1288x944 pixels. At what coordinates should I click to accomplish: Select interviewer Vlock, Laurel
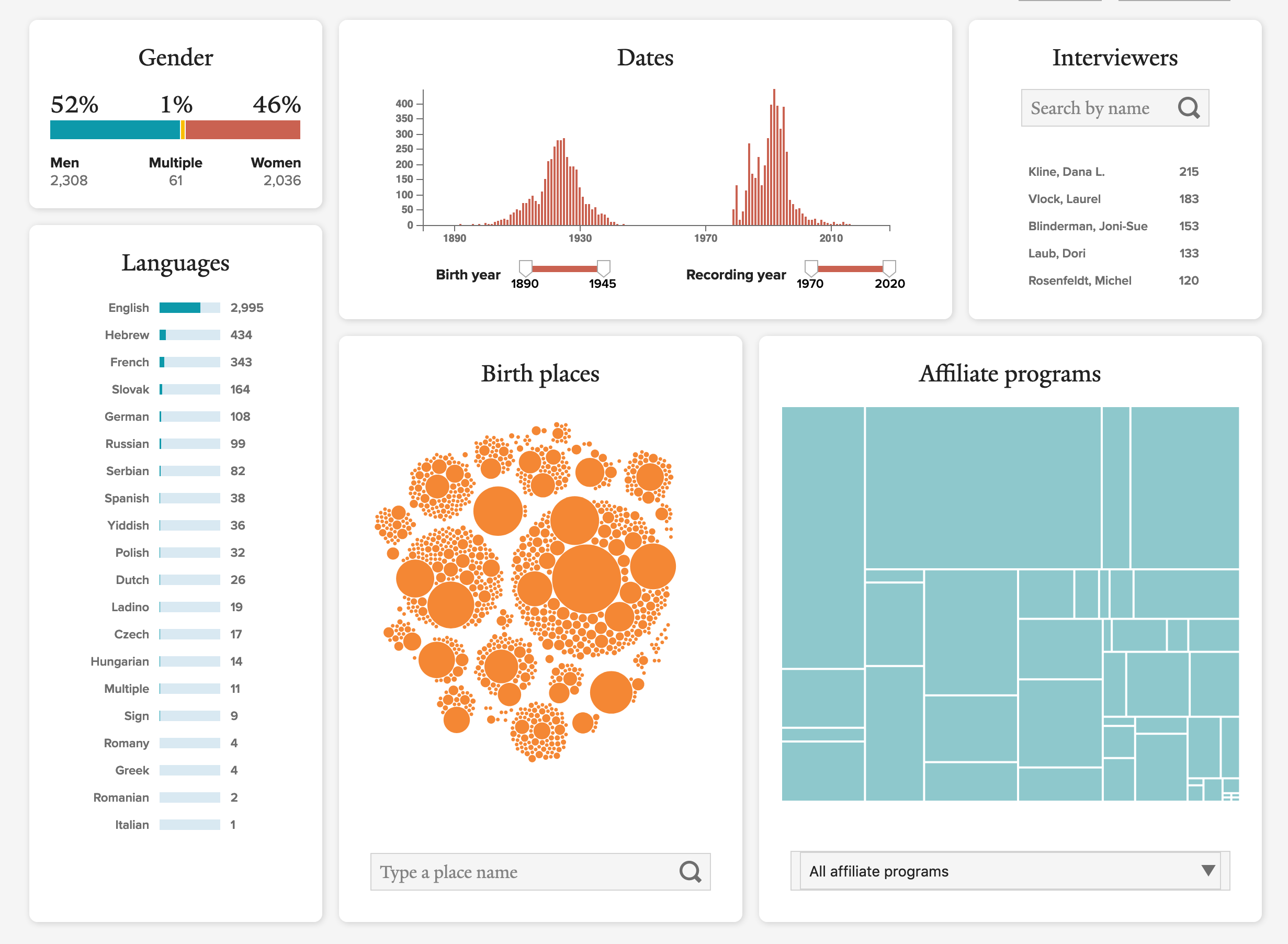(1064, 198)
